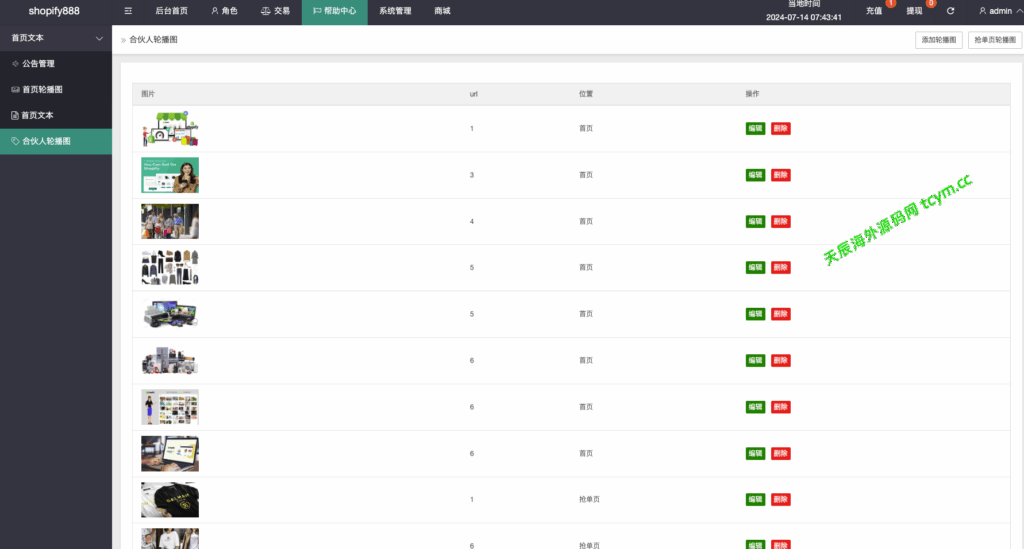Delete the product grid banner row
The width and height of the screenshot is (1024, 549).
pyautogui.click(x=780, y=407)
